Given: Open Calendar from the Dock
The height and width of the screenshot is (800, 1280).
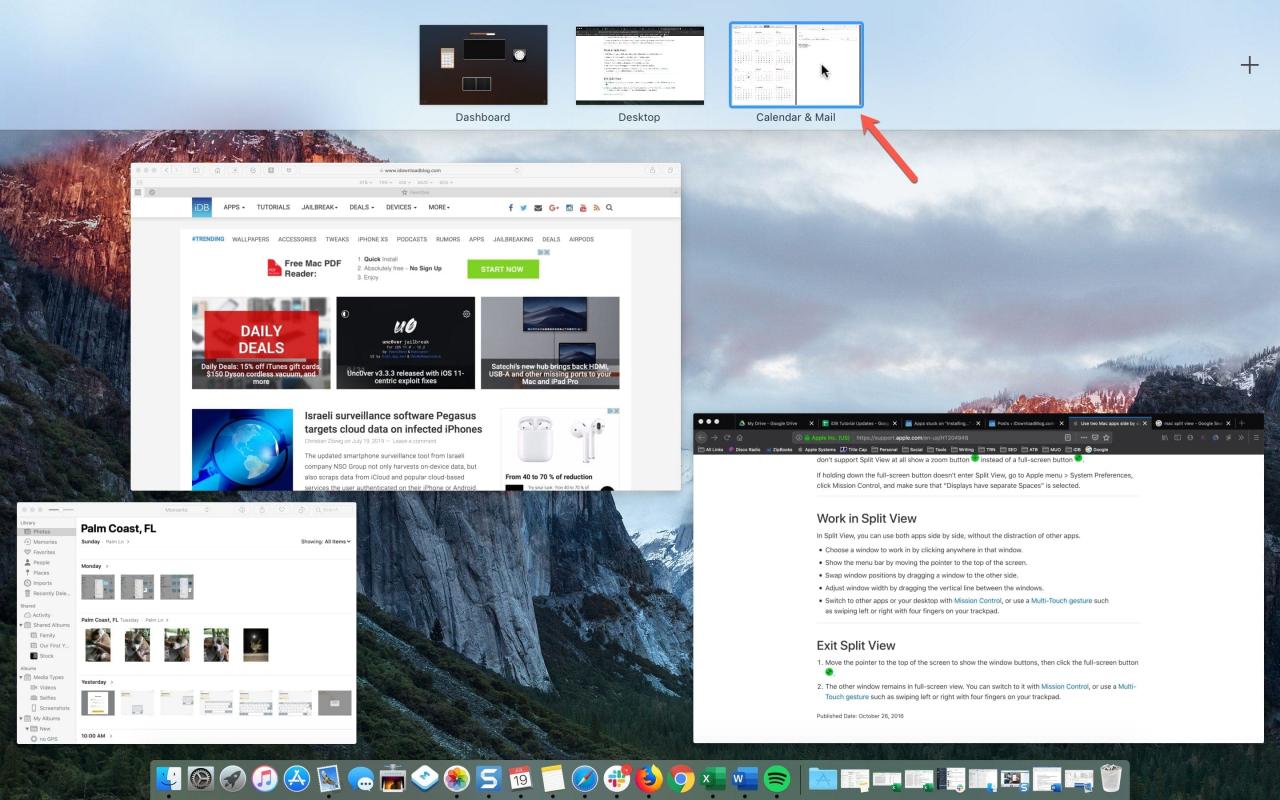Looking at the screenshot, I should tap(520, 779).
